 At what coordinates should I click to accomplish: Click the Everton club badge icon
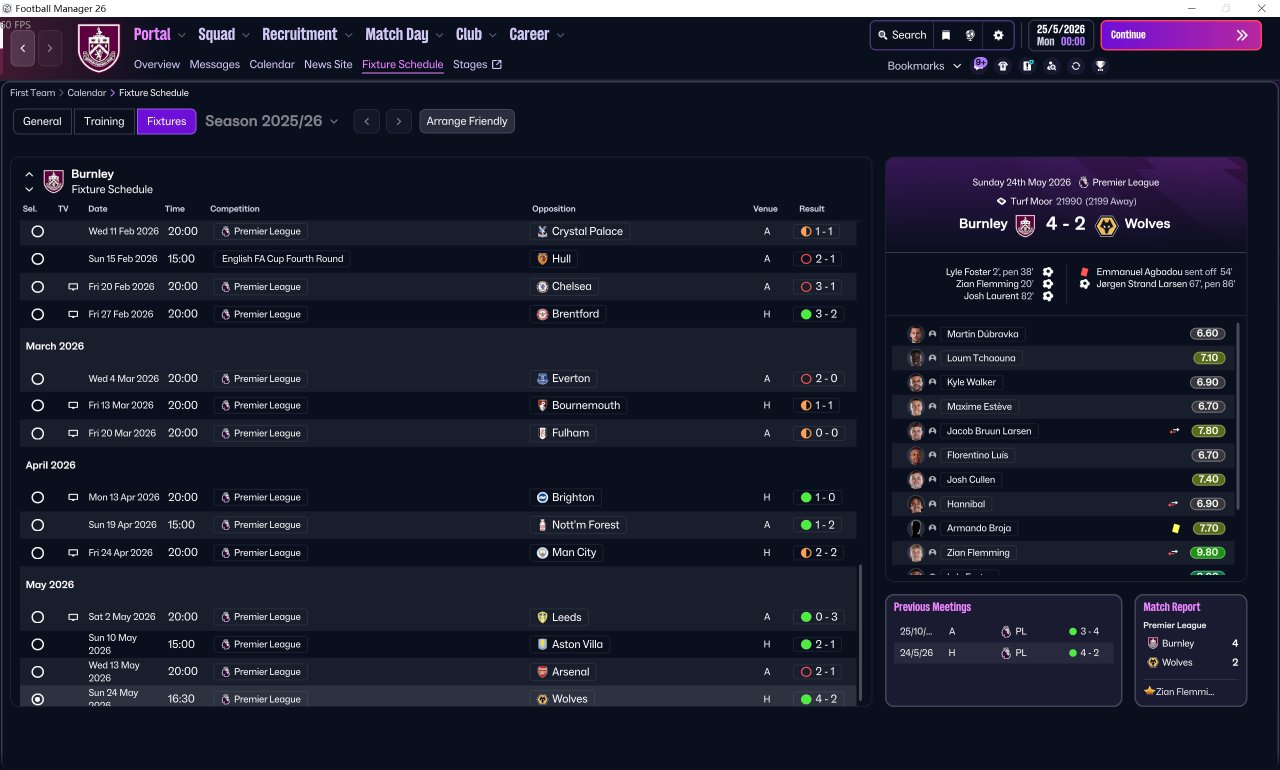(542, 378)
